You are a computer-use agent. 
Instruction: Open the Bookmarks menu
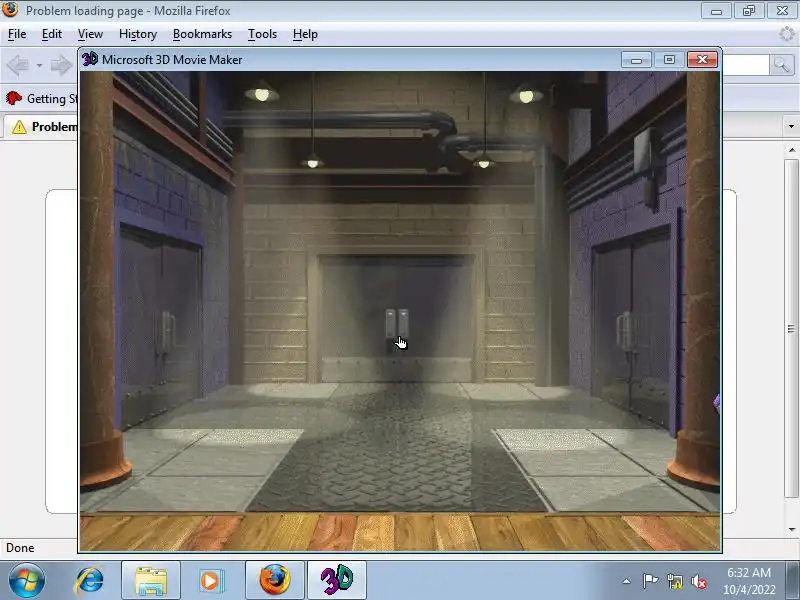click(202, 34)
